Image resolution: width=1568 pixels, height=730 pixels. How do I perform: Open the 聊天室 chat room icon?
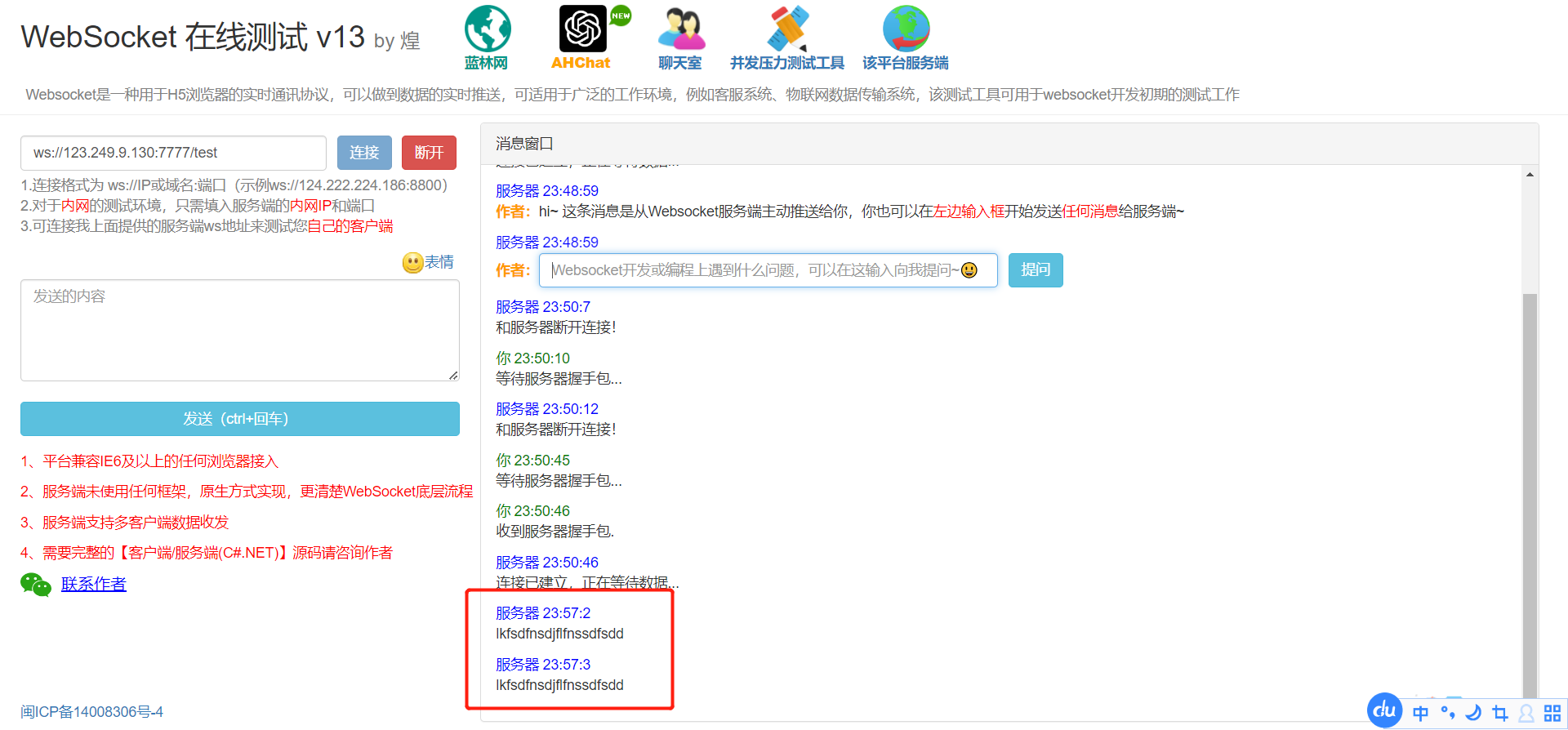(680, 29)
